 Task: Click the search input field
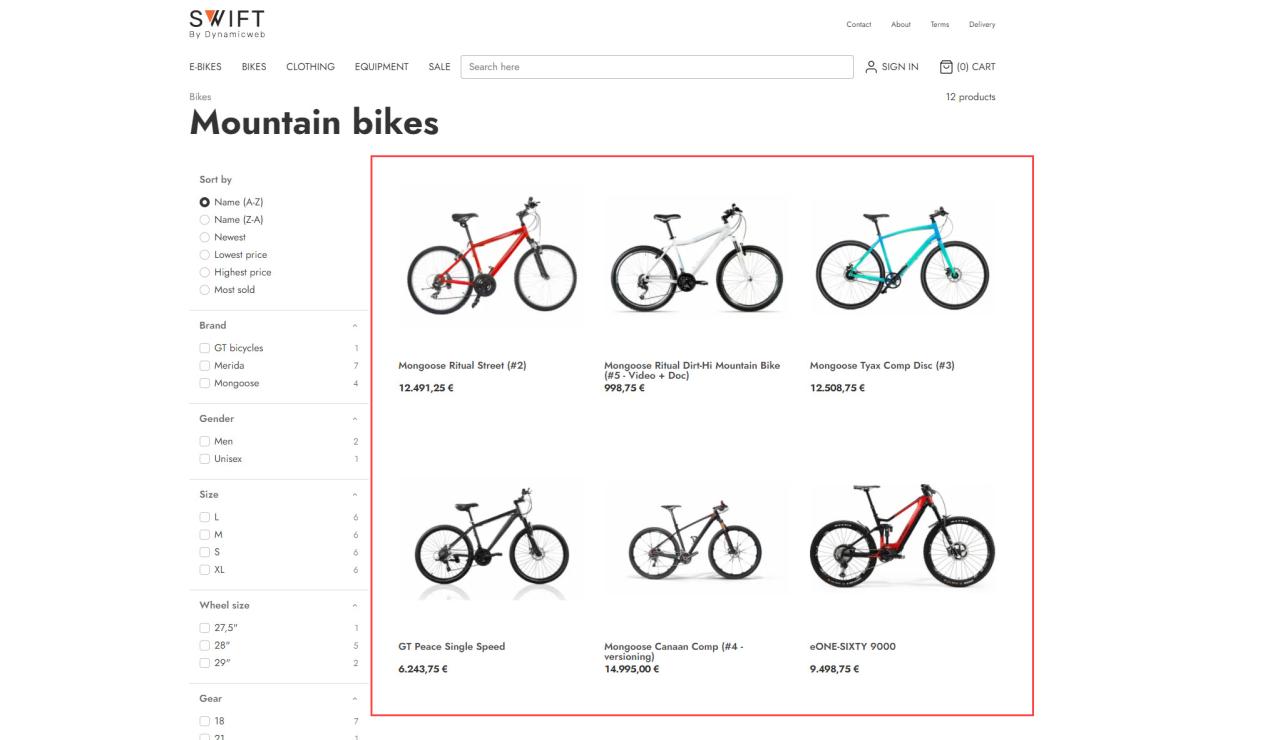pyautogui.click(x=657, y=67)
